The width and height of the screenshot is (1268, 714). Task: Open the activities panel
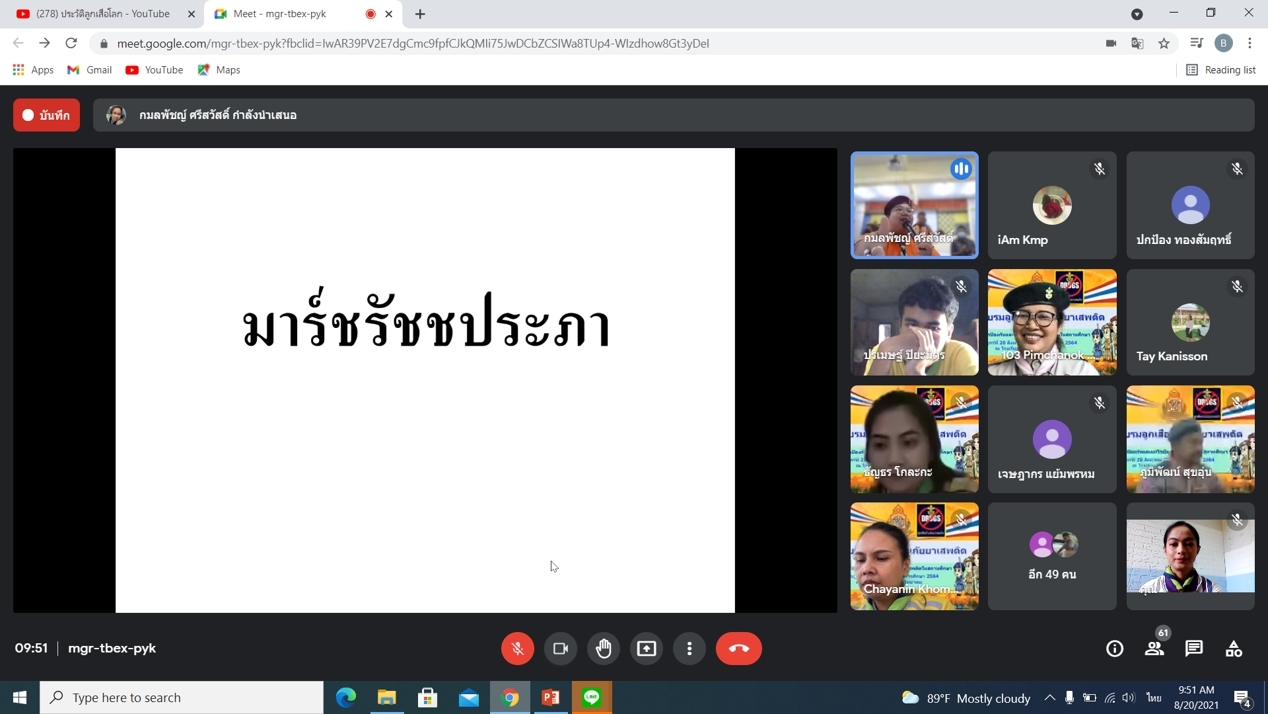pos(1234,648)
